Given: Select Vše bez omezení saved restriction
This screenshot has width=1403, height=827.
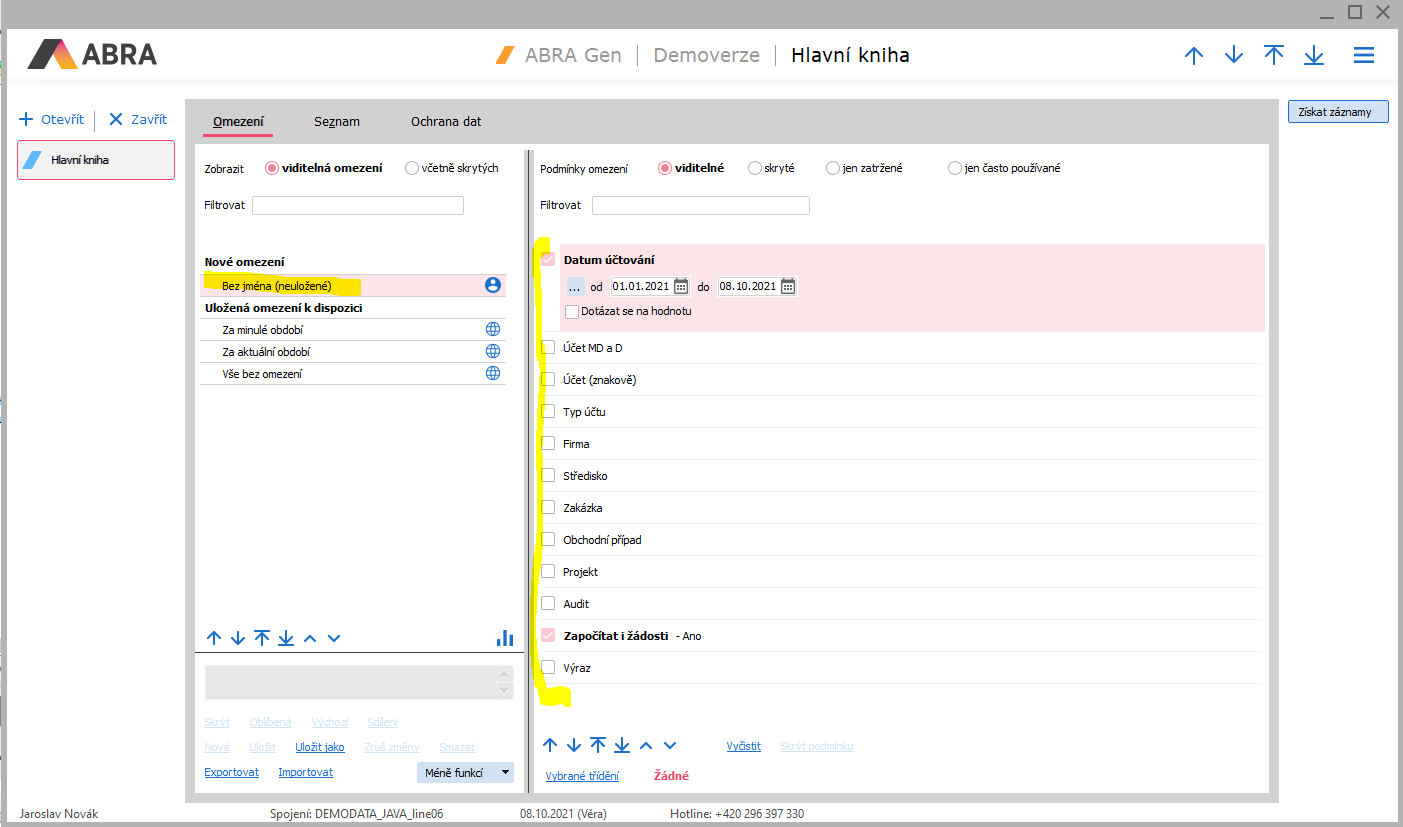Looking at the screenshot, I should coord(262,374).
